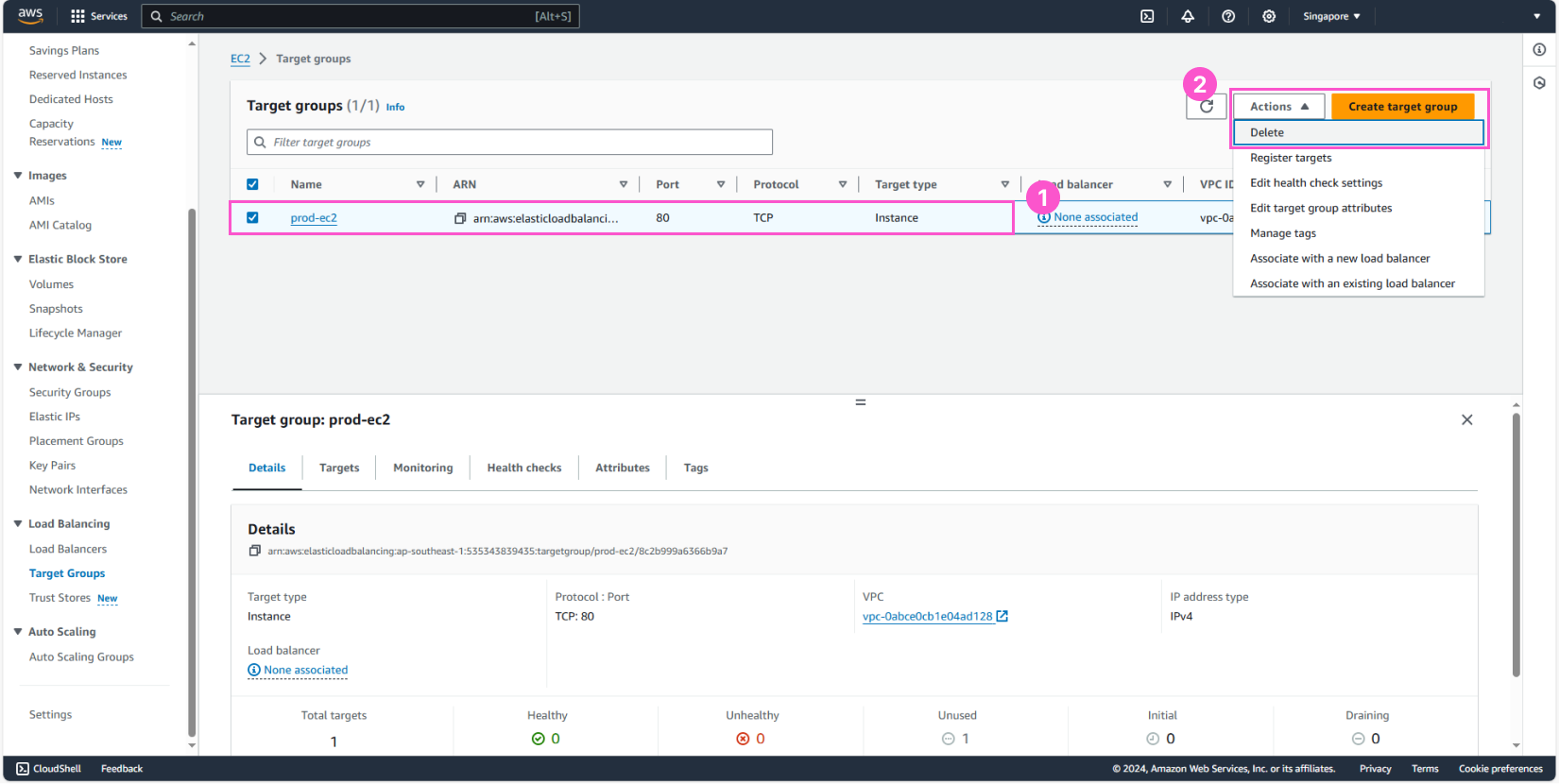Image resolution: width=1559 pixels, height=784 pixels.
Task: Open the notifications bell
Action: [x=1188, y=16]
